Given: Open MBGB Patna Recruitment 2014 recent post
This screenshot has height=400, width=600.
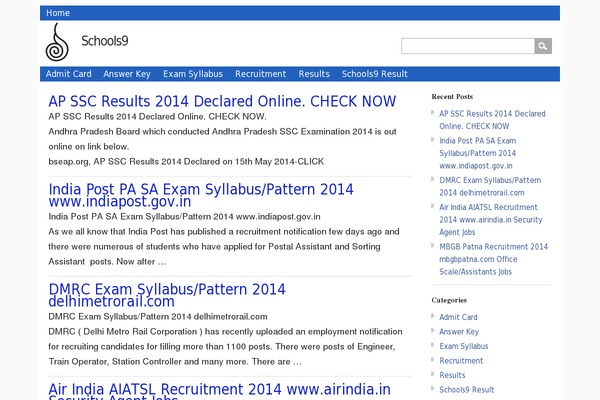Looking at the screenshot, I should tap(493, 259).
